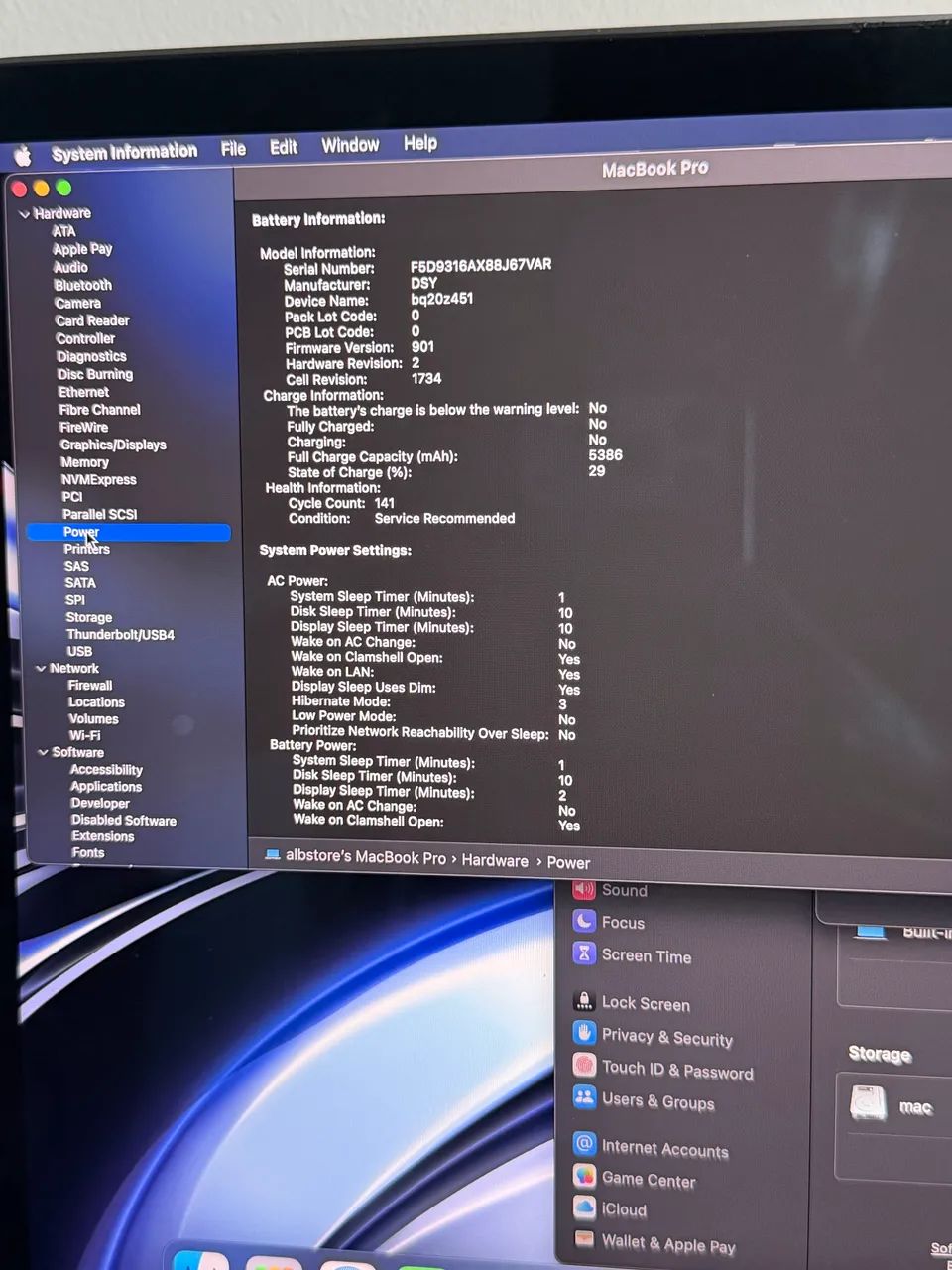952x1270 pixels.
Task: Select Audio in the sidebar
Action: (x=70, y=267)
